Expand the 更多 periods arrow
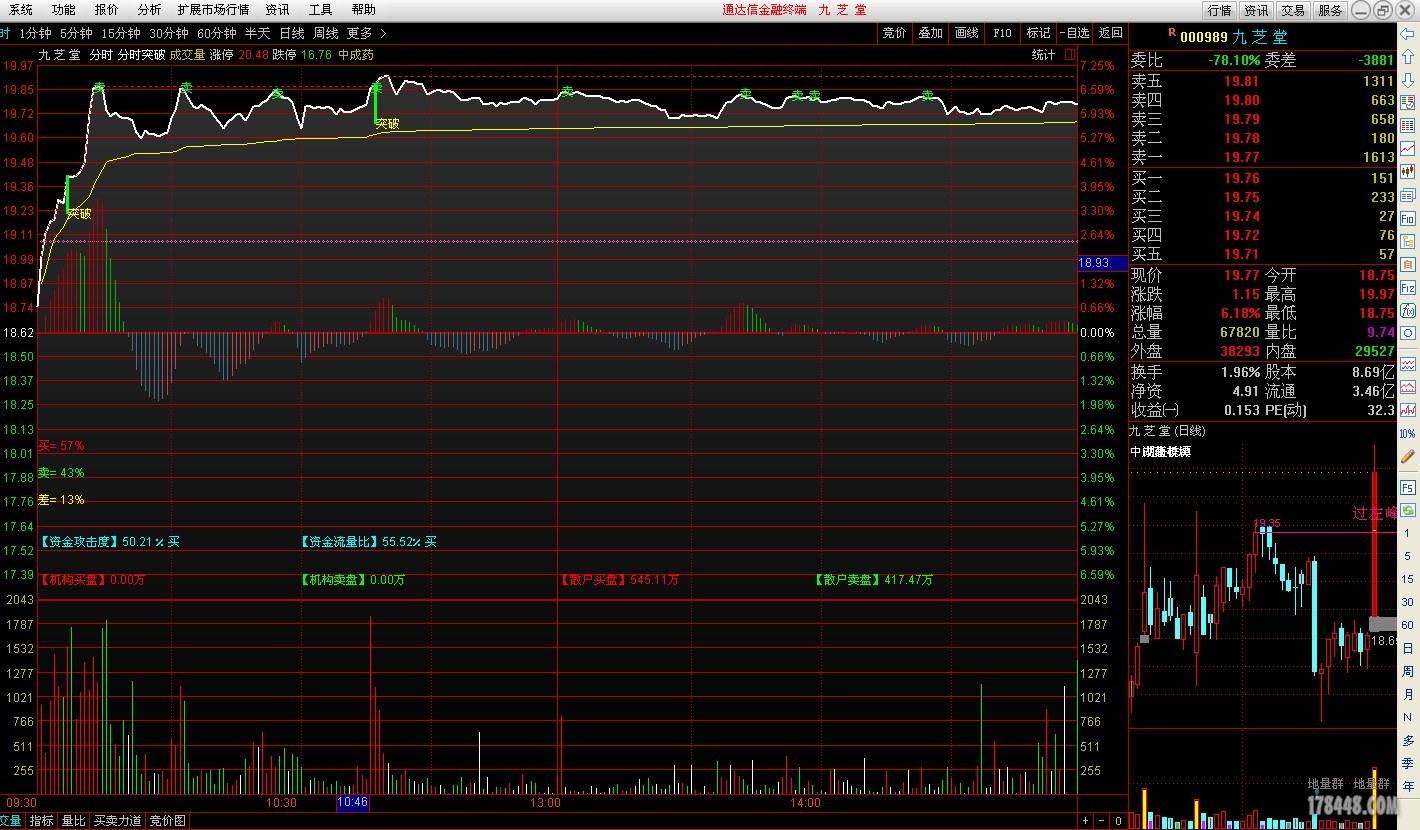 click(384, 33)
